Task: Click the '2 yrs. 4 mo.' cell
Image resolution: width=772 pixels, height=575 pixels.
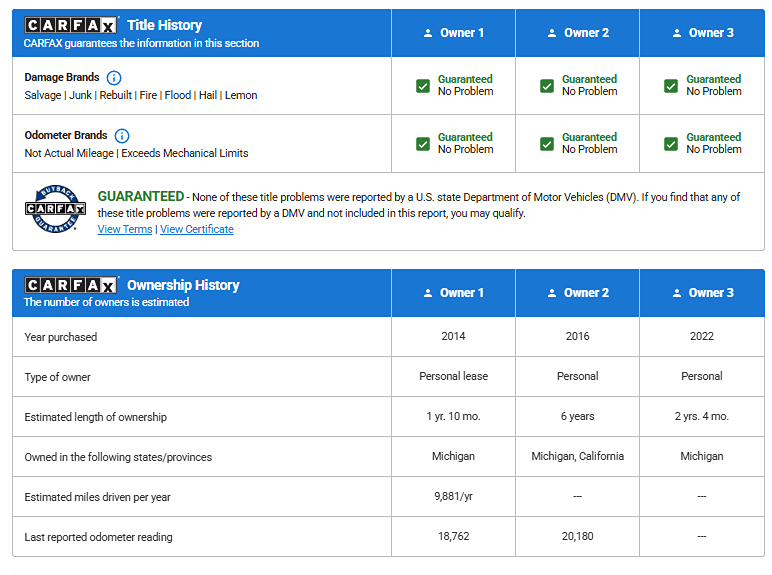Action: coord(702,416)
